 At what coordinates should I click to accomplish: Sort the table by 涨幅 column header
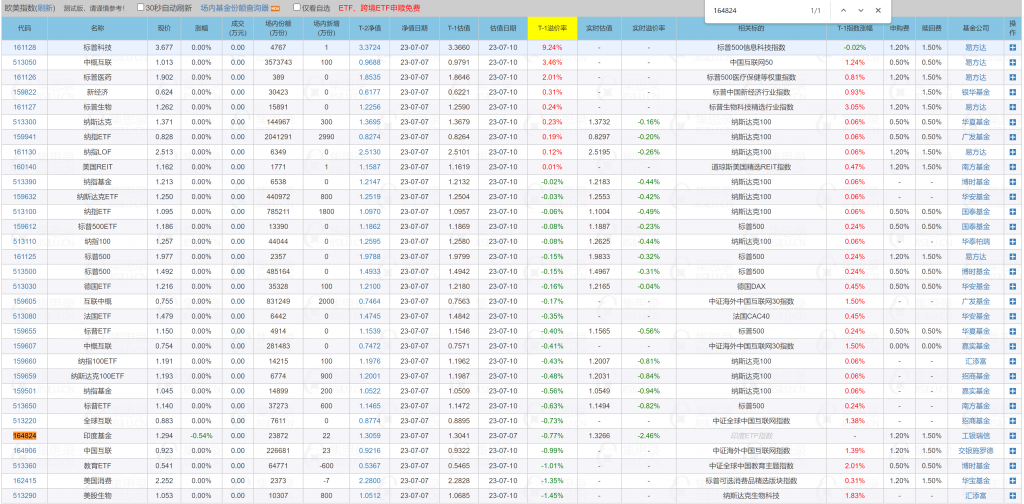[201, 28]
